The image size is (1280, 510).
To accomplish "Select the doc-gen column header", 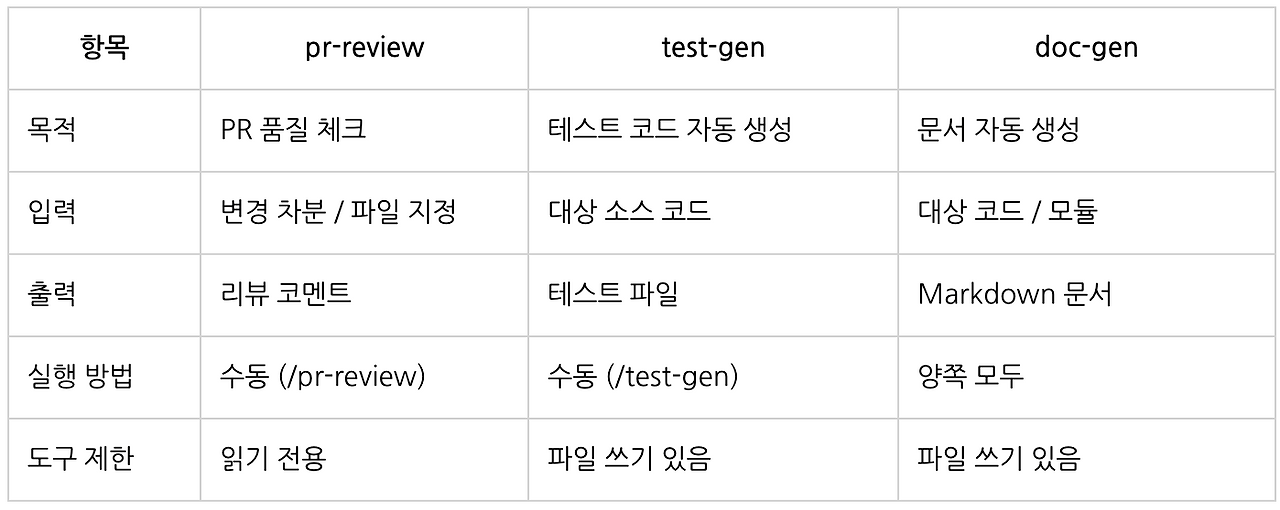I will [x=1087, y=48].
